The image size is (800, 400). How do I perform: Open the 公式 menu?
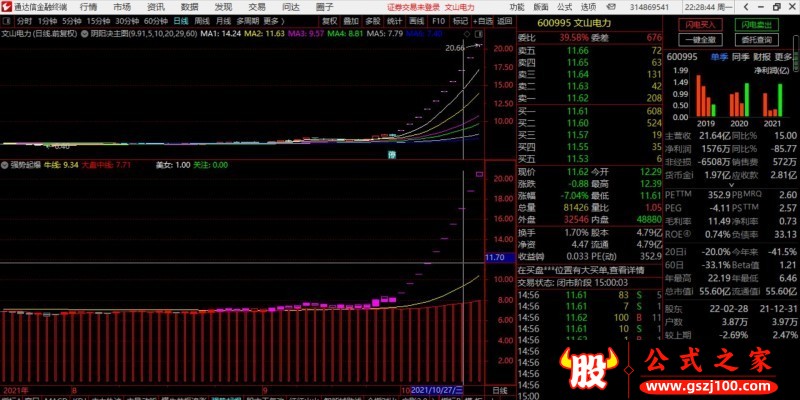click(564, 7)
